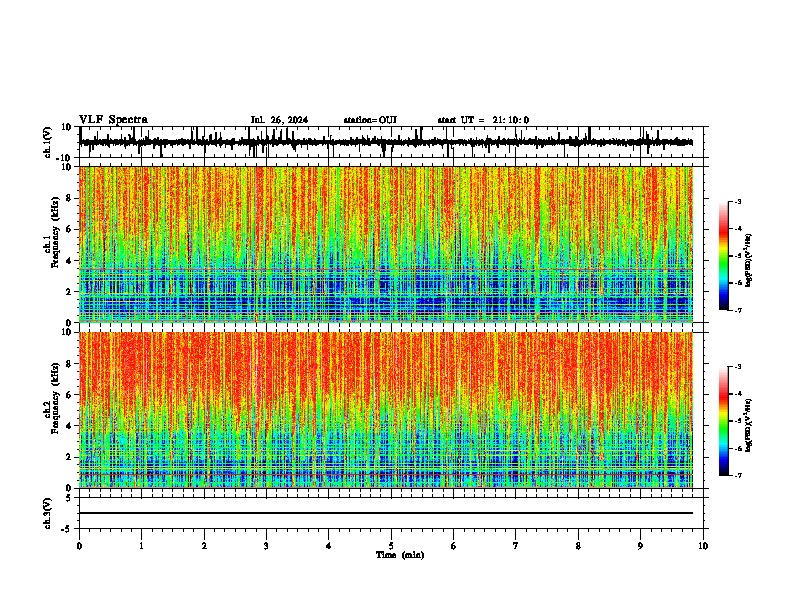This screenshot has height=612, width=792.
Task: Click the ch.2 spectrogram color bar
Action: 724,421
